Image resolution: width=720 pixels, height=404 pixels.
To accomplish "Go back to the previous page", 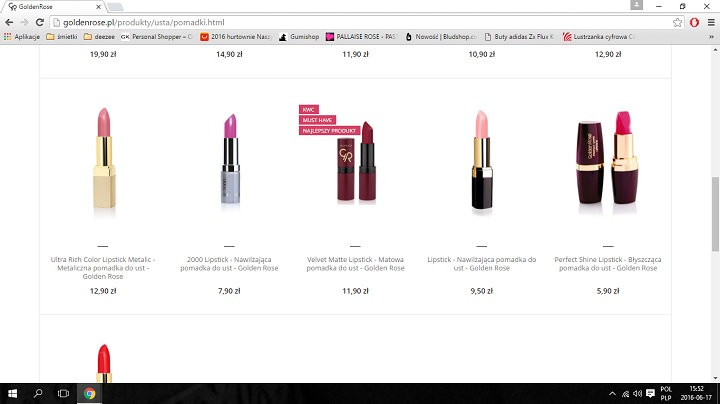I will click(x=9, y=22).
